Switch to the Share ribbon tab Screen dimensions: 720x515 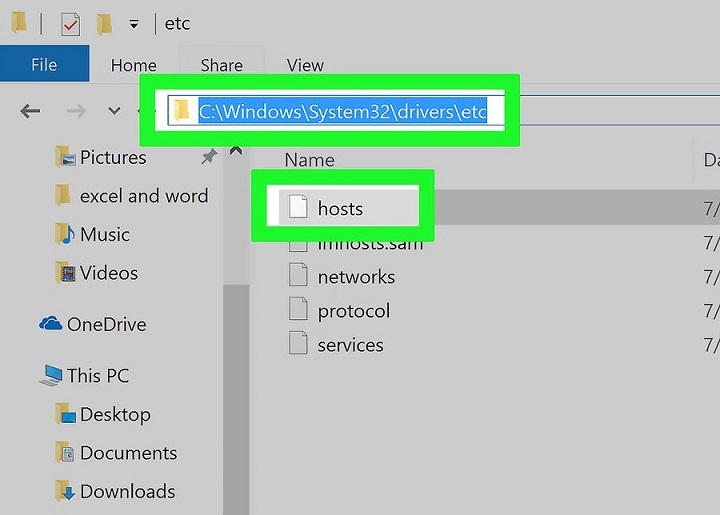tap(221, 65)
